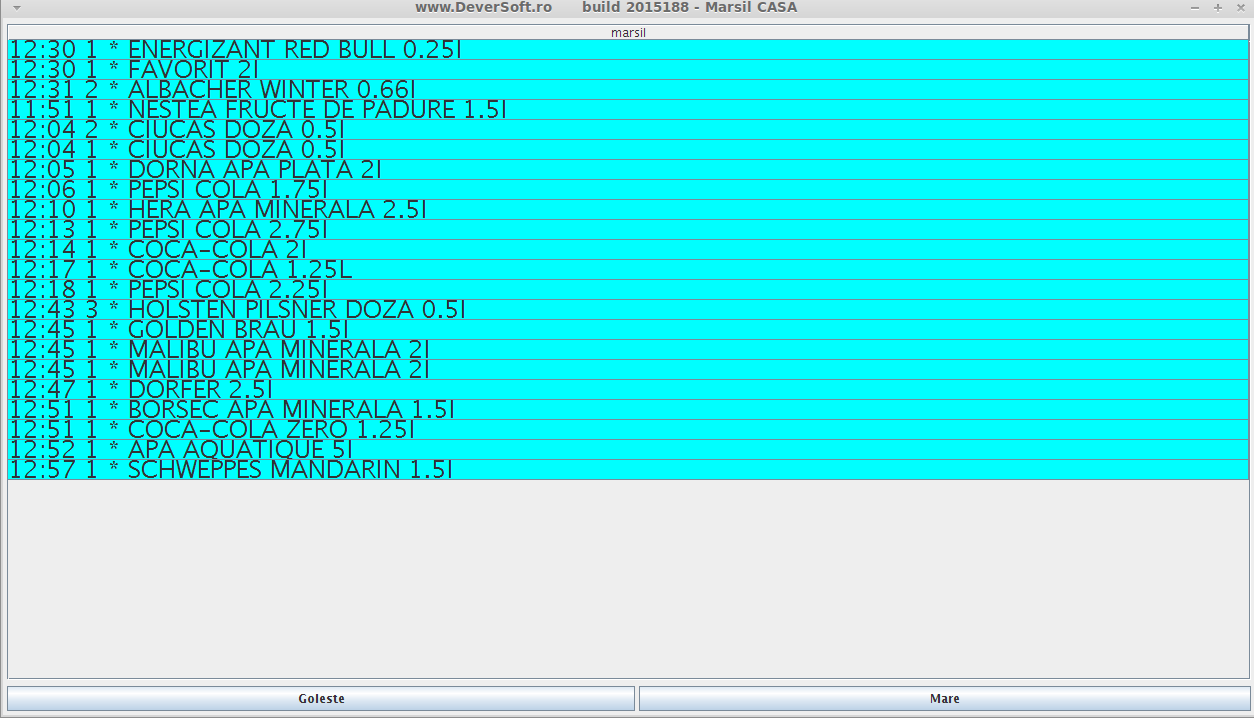Select row COCA-COLA 1.25L at 12:17
This screenshot has height=718, width=1254.
(x=628, y=270)
